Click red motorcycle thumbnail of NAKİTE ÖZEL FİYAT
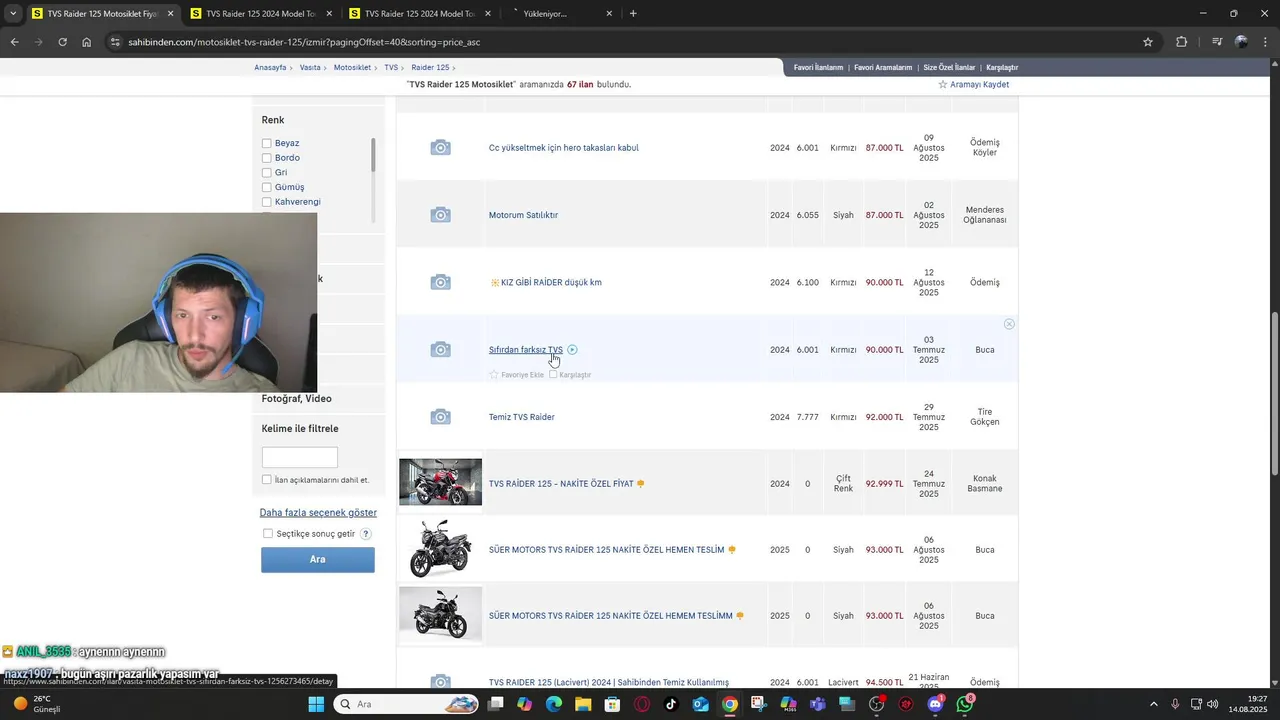This screenshot has width=1280, height=720. (x=440, y=482)
